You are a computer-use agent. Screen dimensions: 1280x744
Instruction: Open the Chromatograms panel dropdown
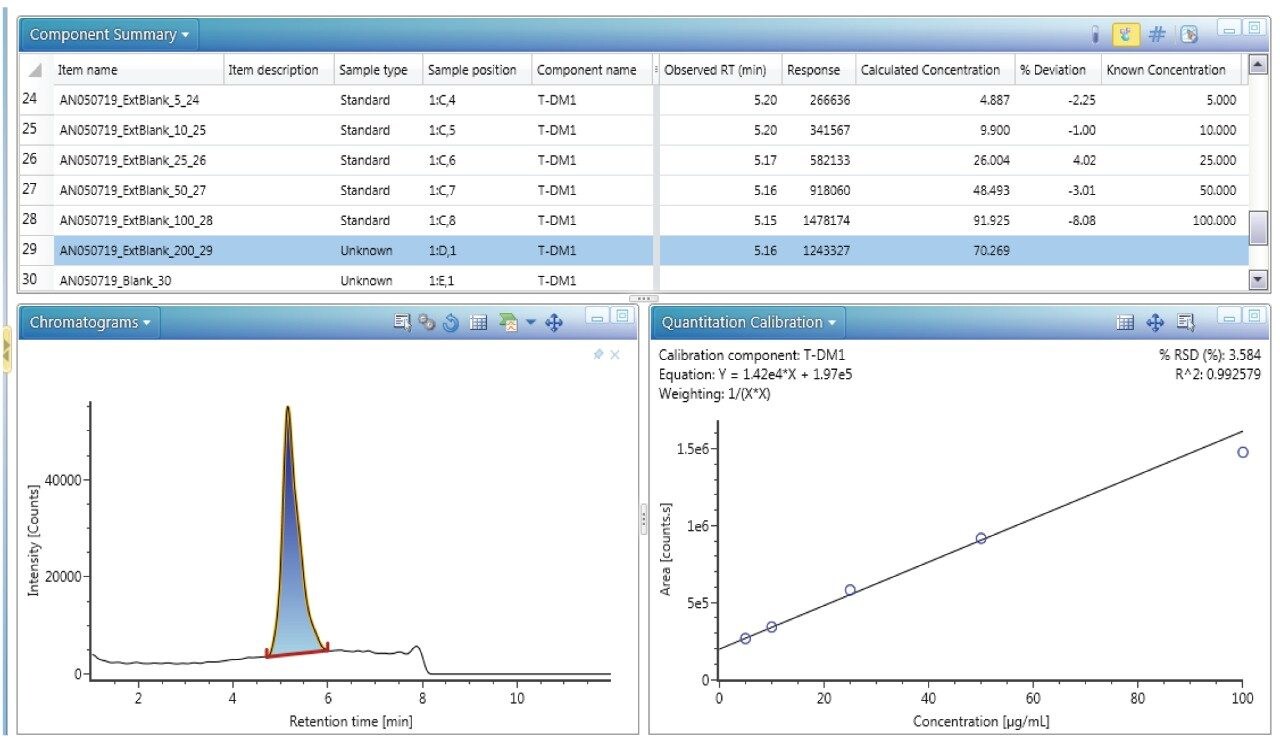tap(90, 323)
